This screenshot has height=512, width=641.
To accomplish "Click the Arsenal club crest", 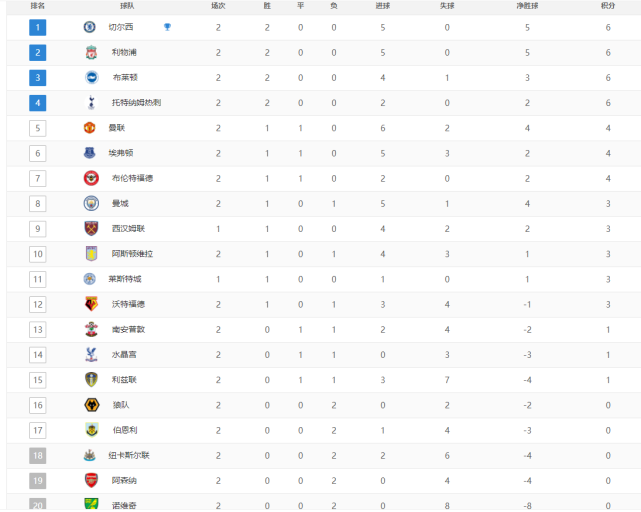I will [x=91, y=480].
